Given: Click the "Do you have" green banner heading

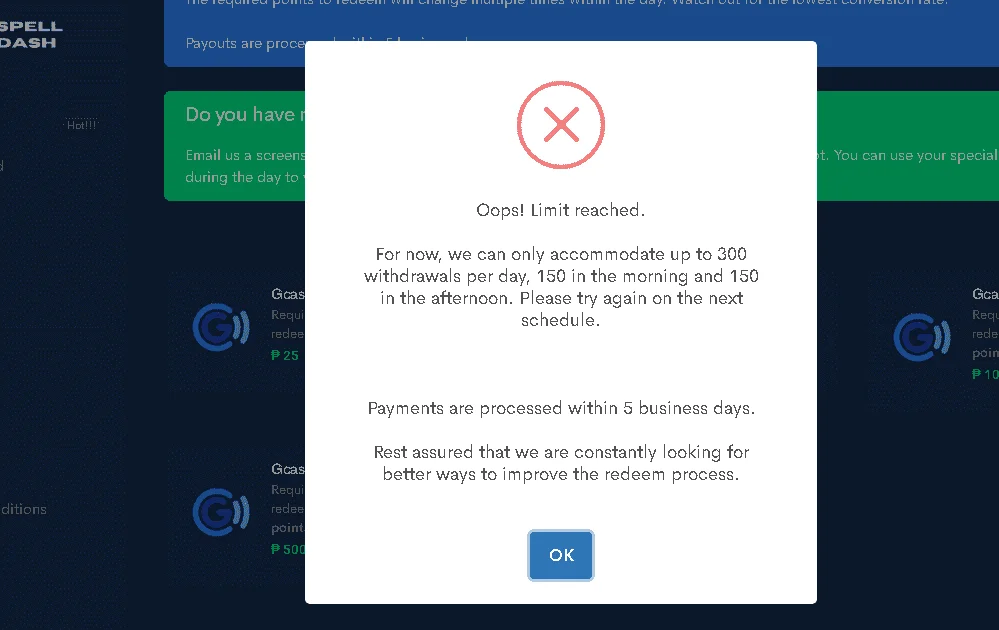Looking at the screenshot, I should click(245, 115).
